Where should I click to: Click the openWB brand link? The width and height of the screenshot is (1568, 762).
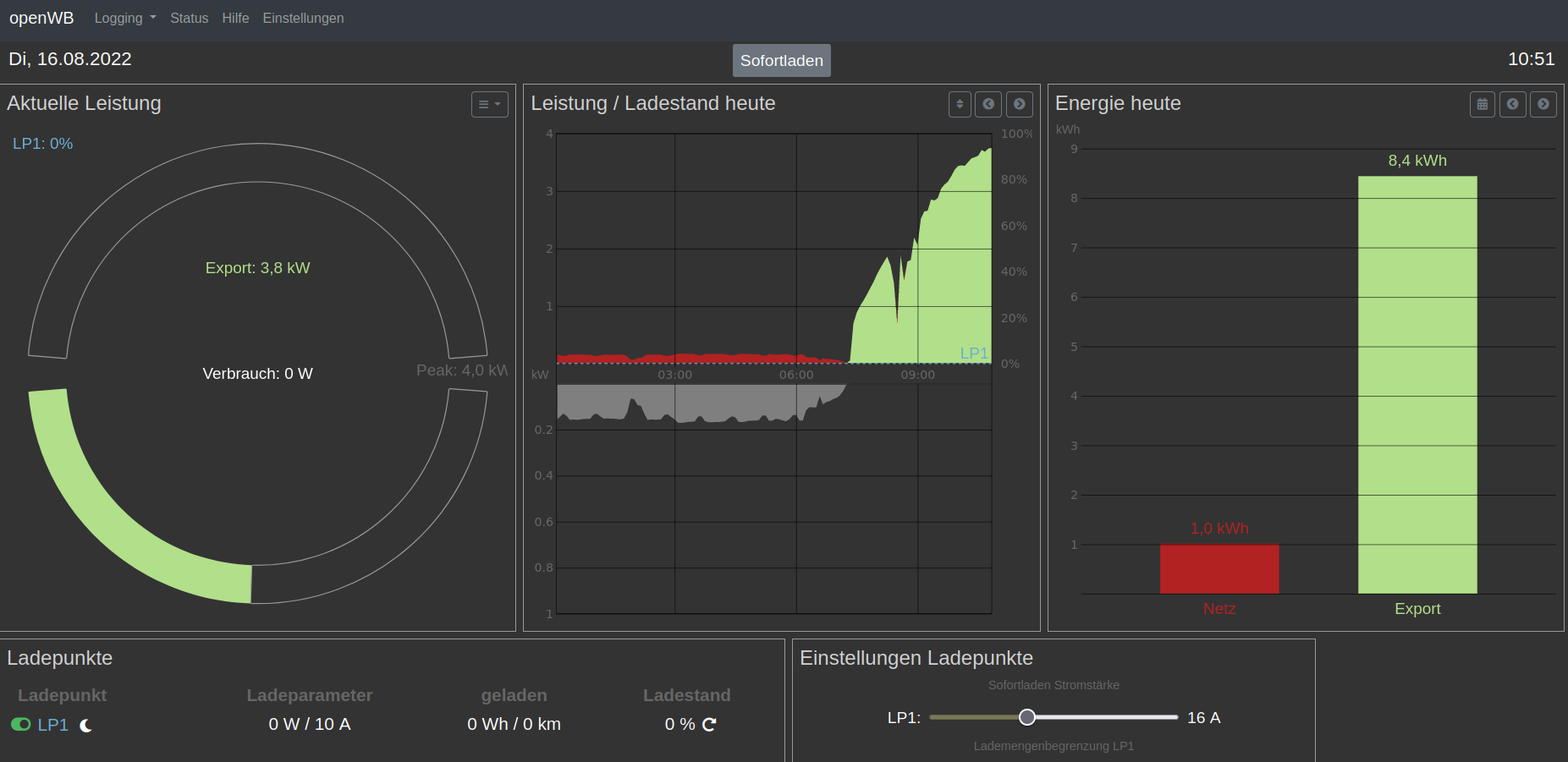[41, 18]
